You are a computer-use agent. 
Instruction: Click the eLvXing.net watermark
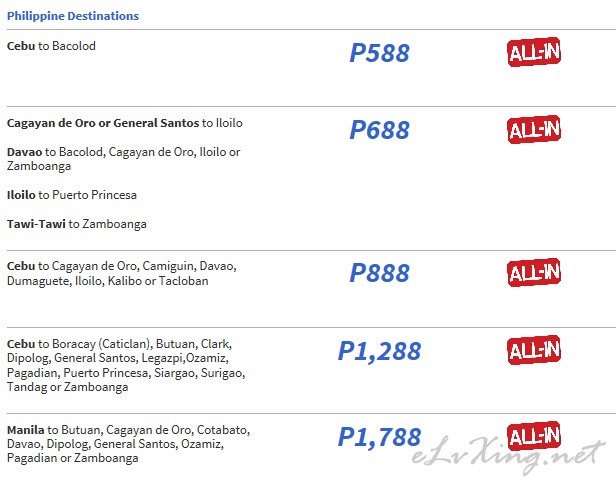coord(508,455)
